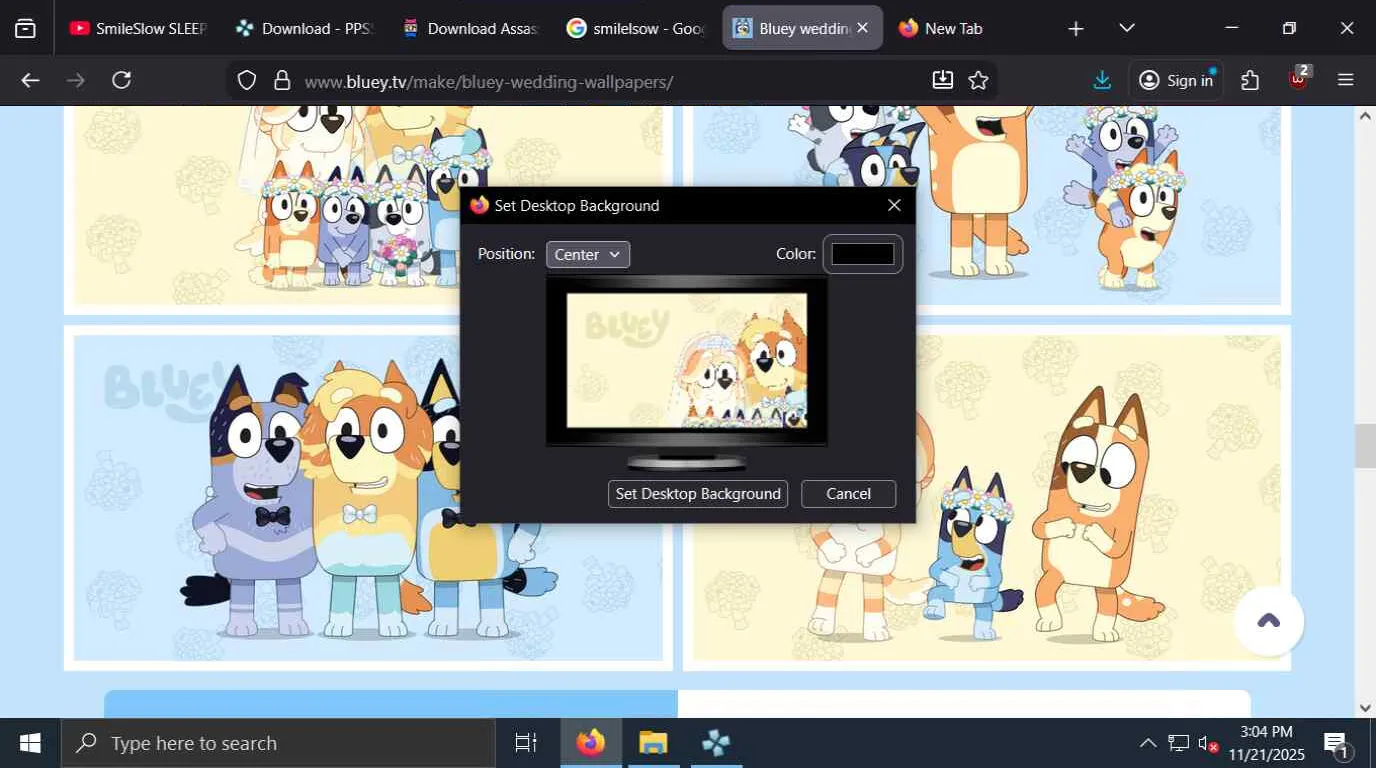Cancel the Set Desktop Background dialog

click(x=849, y=494)
